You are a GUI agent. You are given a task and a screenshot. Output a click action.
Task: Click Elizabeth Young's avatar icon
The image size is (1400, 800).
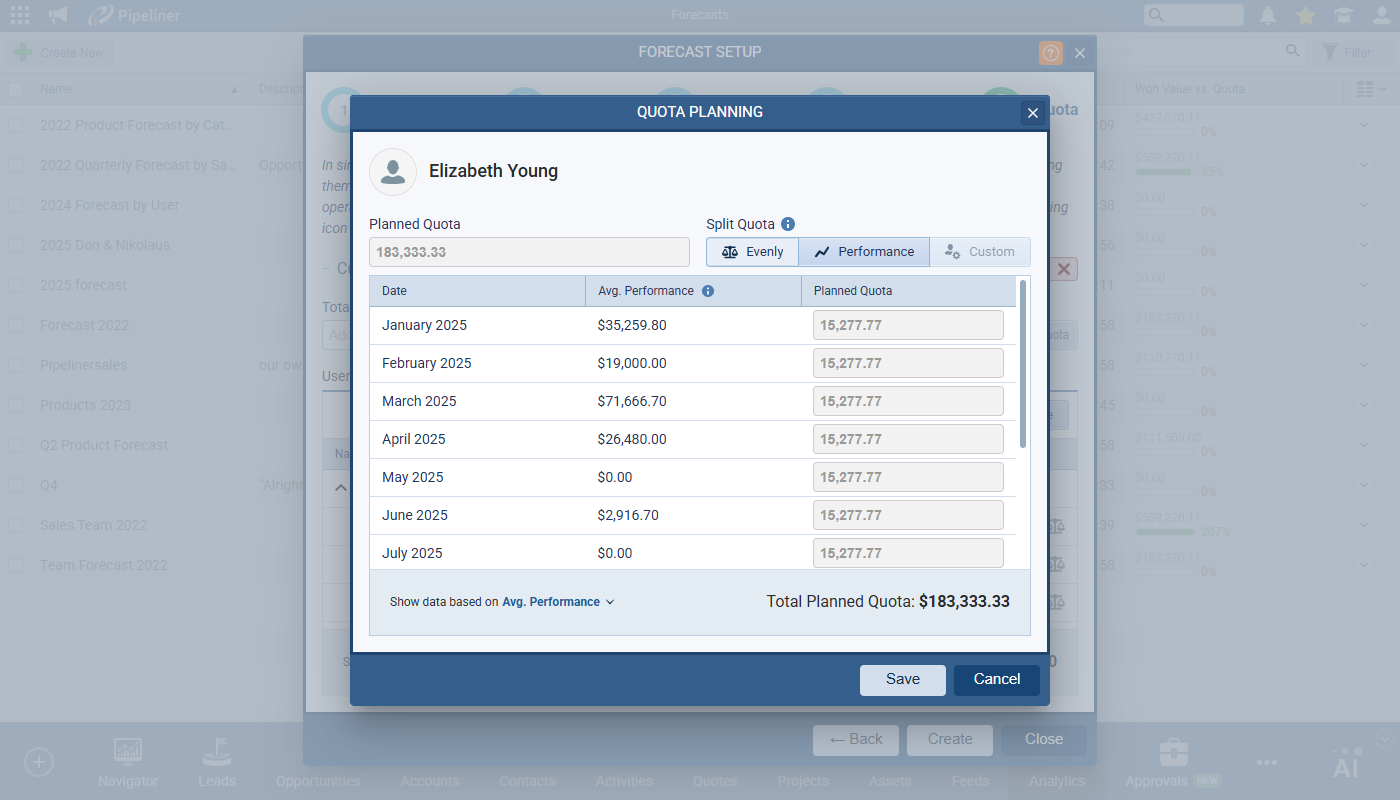[393, 172]
